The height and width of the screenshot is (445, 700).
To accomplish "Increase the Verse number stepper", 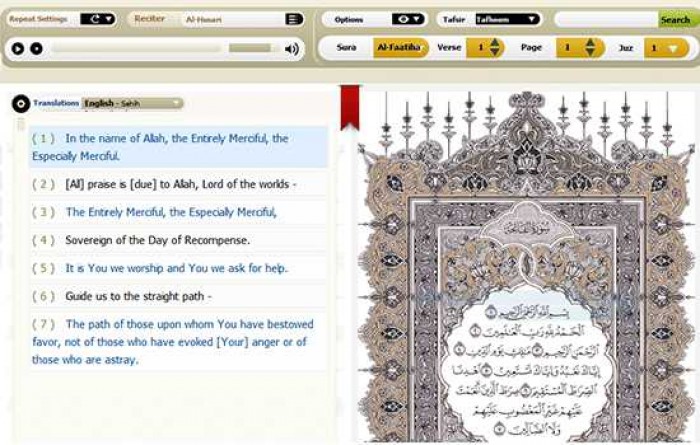I will click(495, 43).
